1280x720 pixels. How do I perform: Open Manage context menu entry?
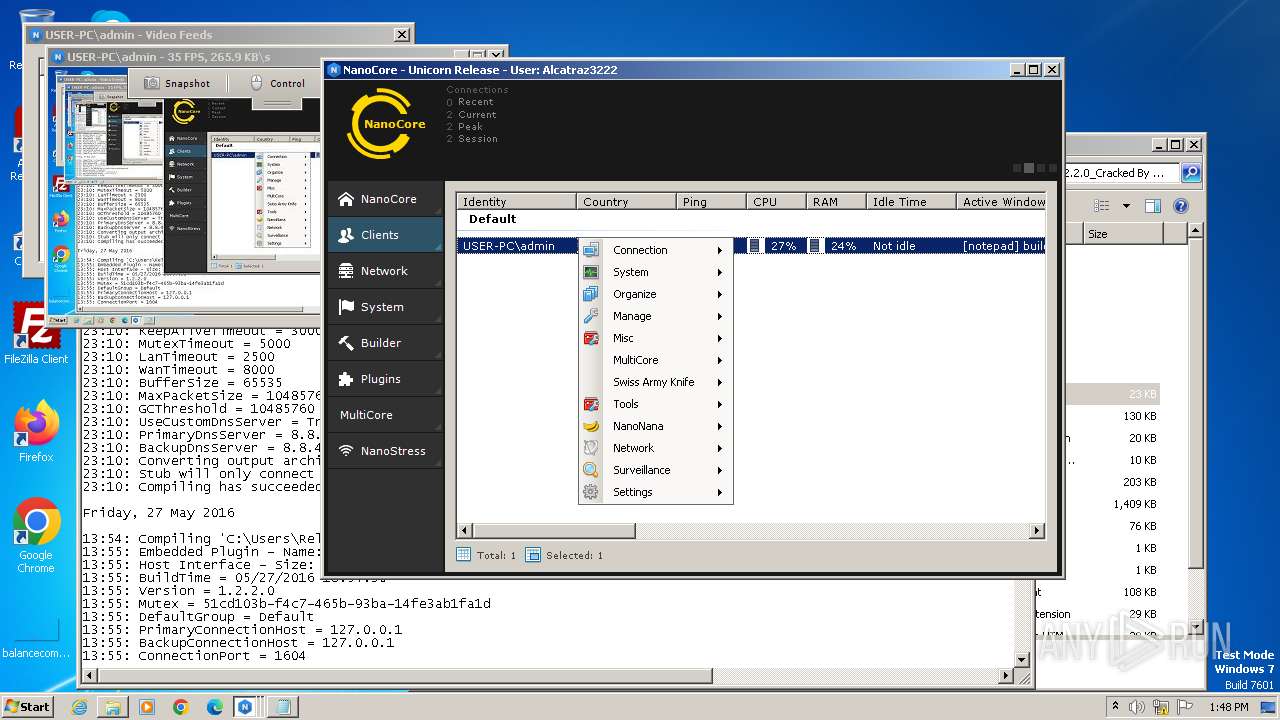coord(655,316)
